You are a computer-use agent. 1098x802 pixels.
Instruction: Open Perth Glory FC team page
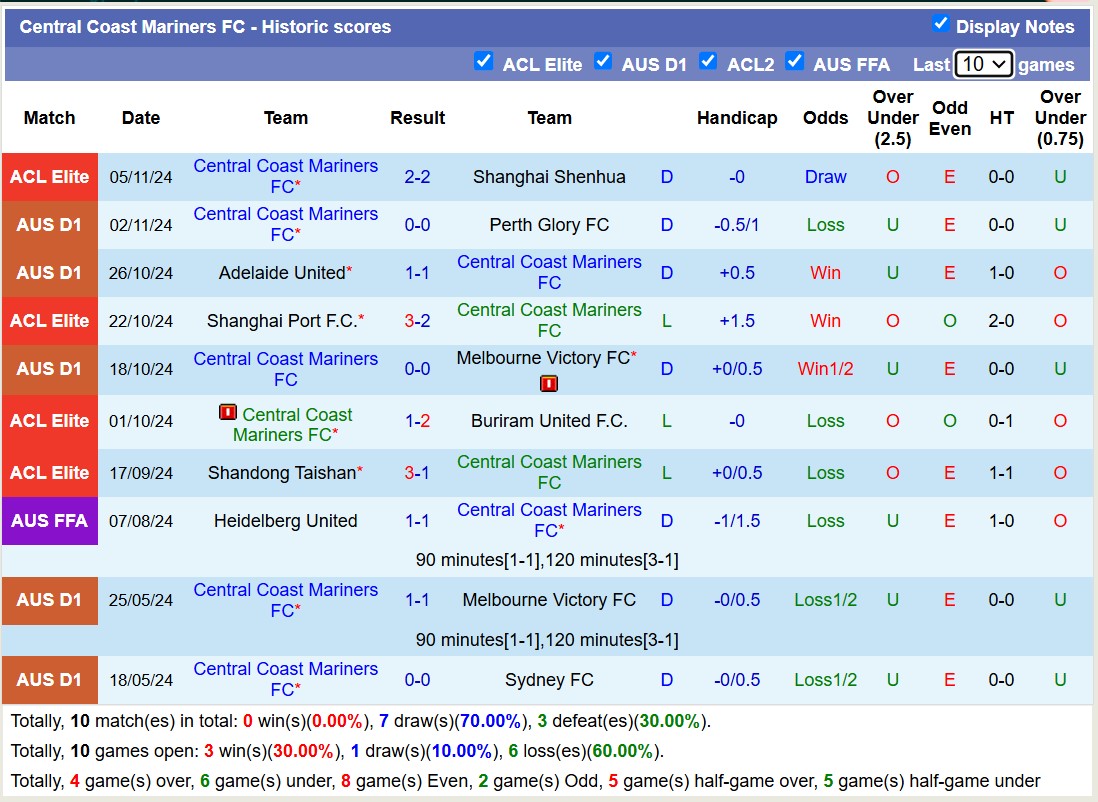tap(549, 225)
